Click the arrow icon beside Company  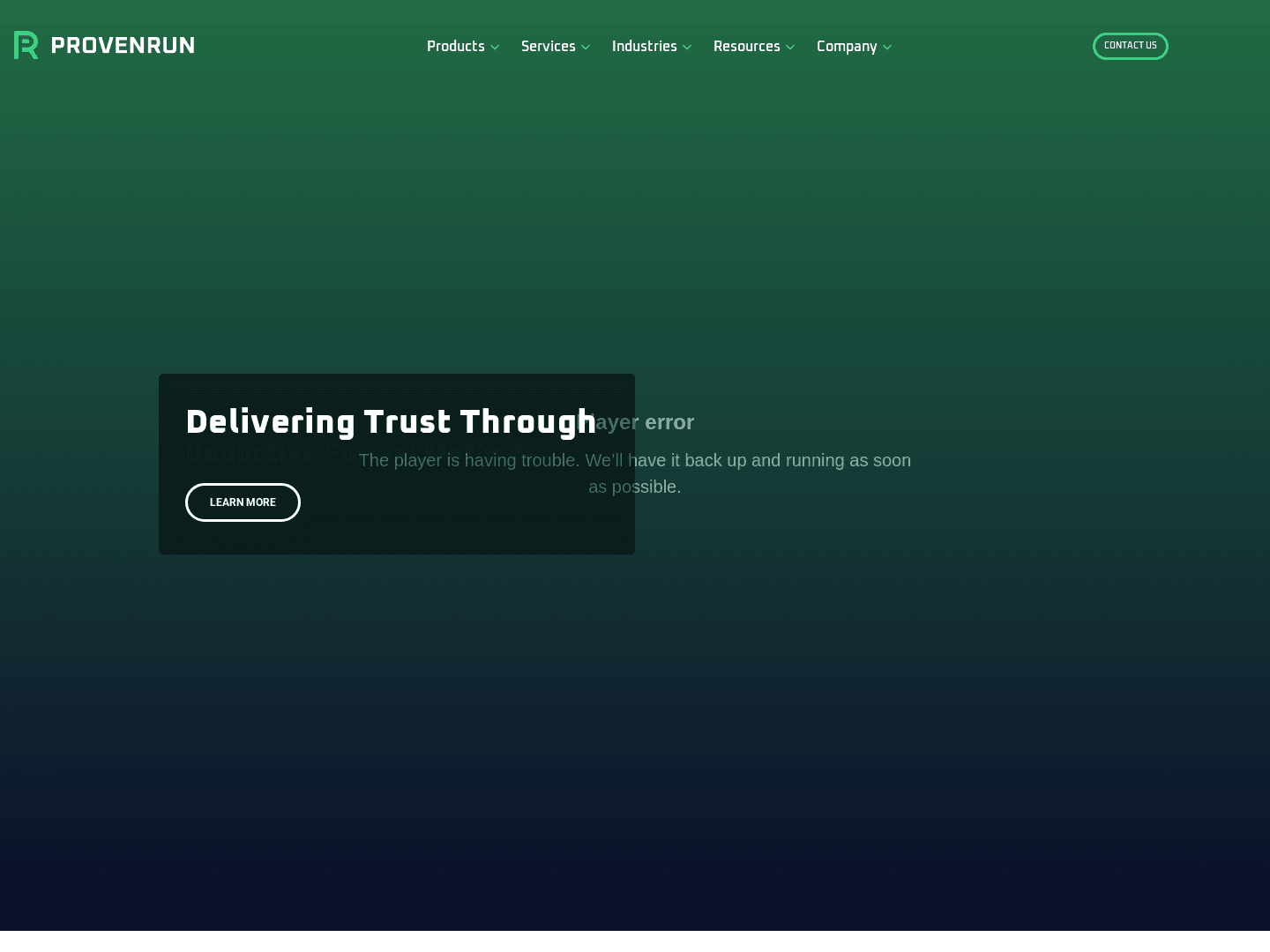point(887,48)
